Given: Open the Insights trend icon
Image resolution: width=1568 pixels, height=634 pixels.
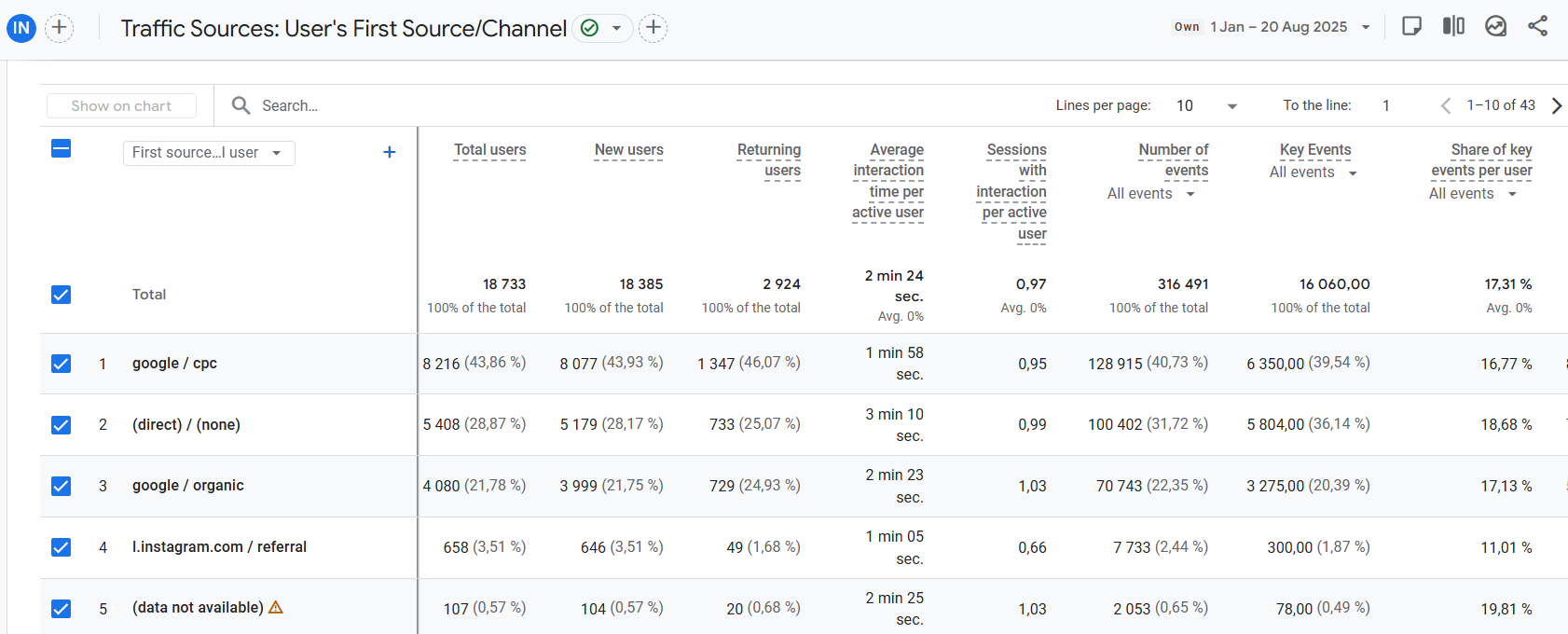Looking at the screenshot, I should click(x=1495, y=26).
